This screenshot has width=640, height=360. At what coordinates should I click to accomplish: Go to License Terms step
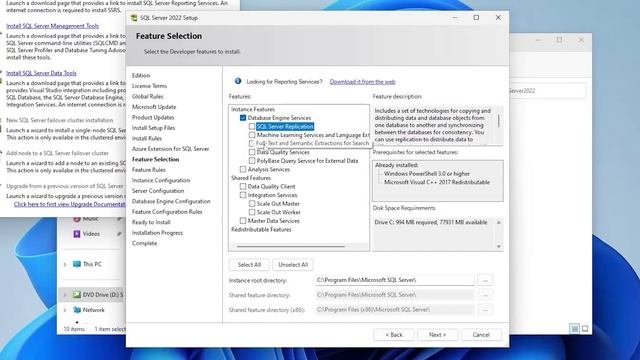[x=149, y=86]
